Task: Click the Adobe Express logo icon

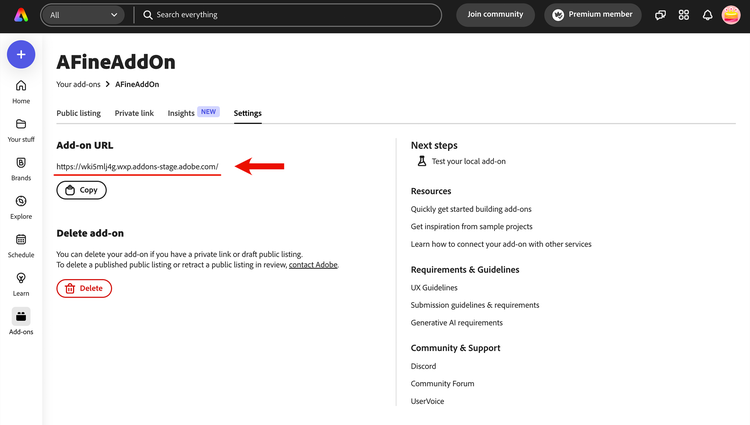Action: [21, 15]
